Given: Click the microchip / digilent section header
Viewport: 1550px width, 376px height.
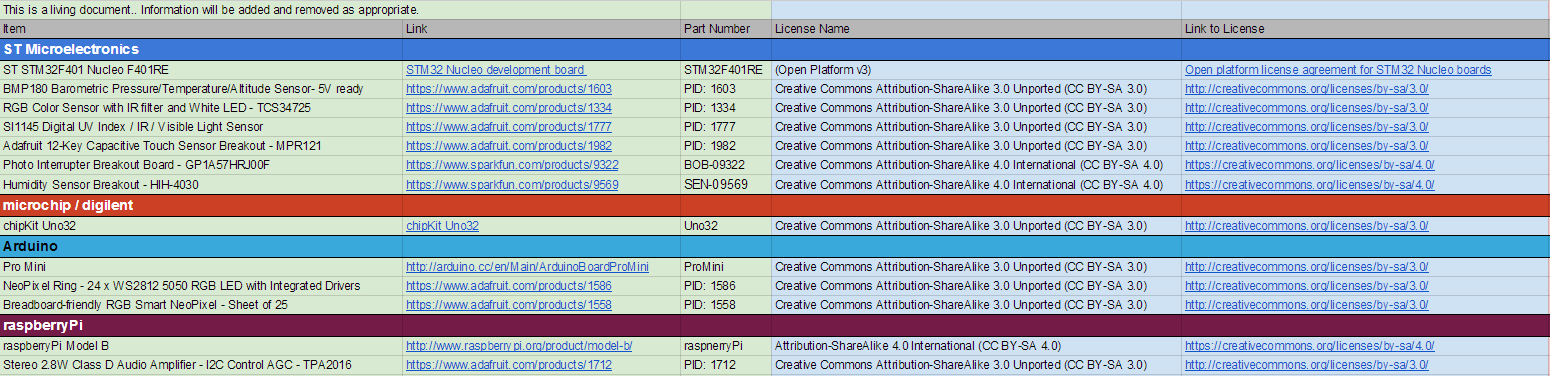Looking at the screenshot, I should coord(775,205).
